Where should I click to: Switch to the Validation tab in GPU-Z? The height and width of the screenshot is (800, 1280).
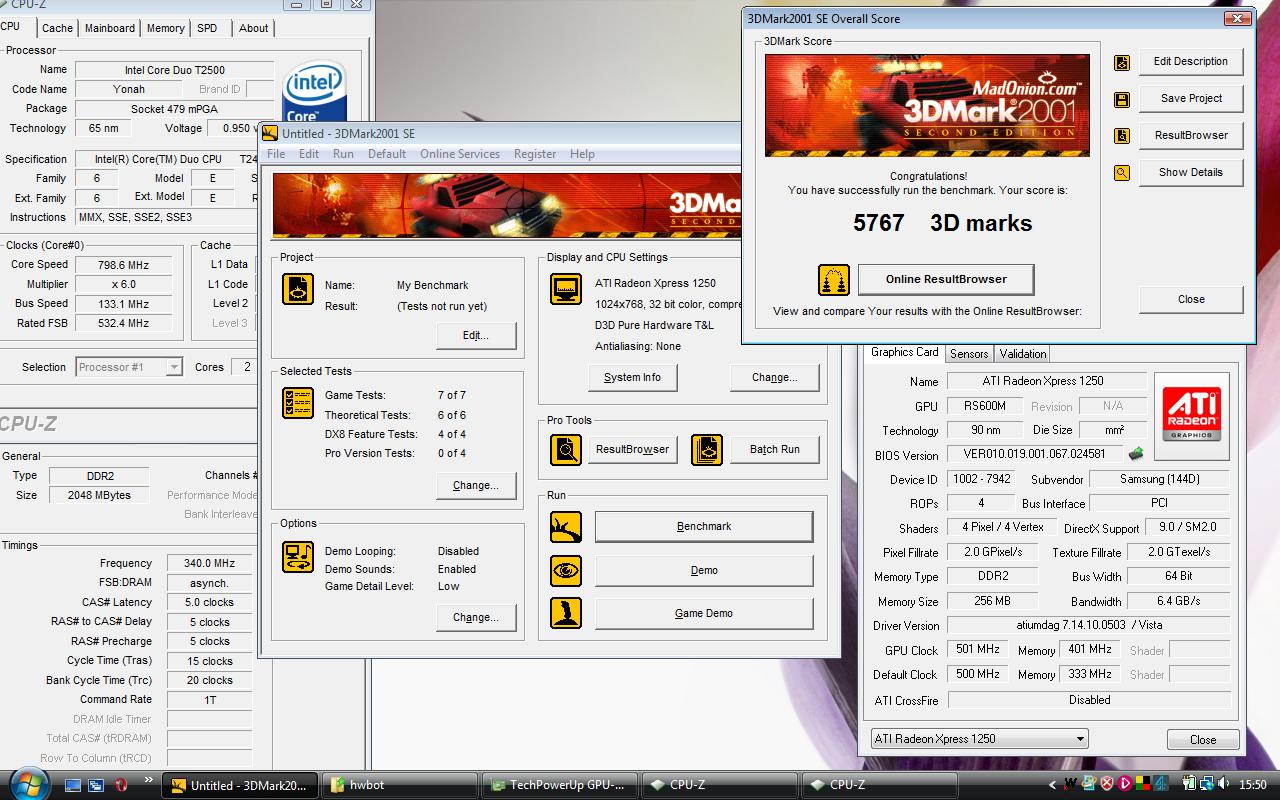[x=1023, y=354]
